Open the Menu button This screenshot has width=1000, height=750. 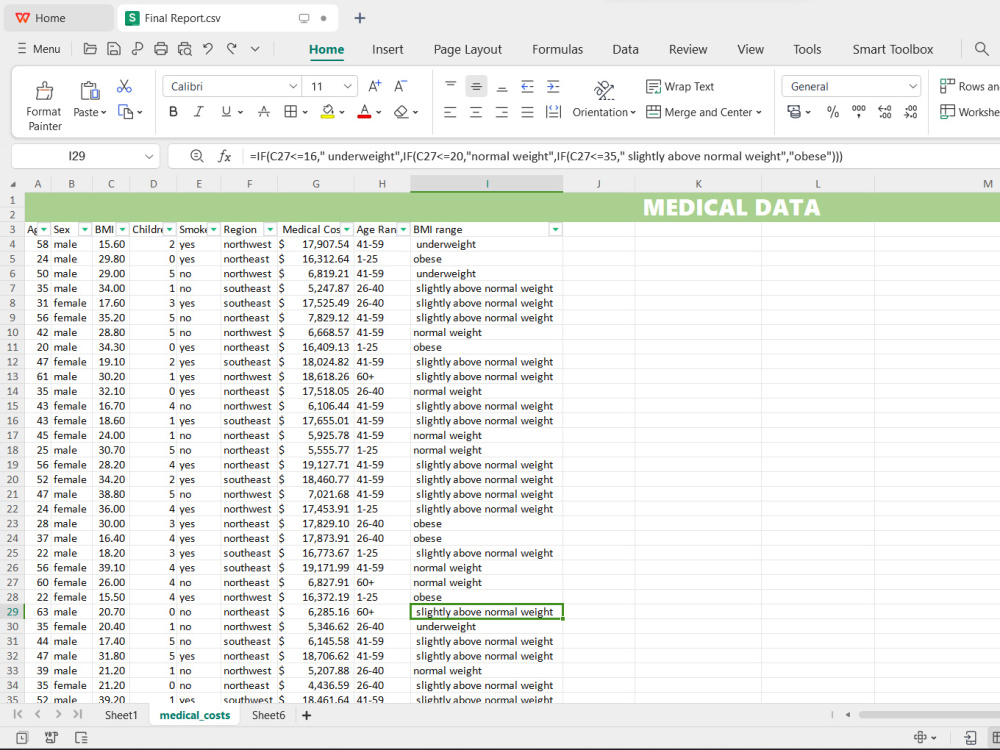click(39, 49)
